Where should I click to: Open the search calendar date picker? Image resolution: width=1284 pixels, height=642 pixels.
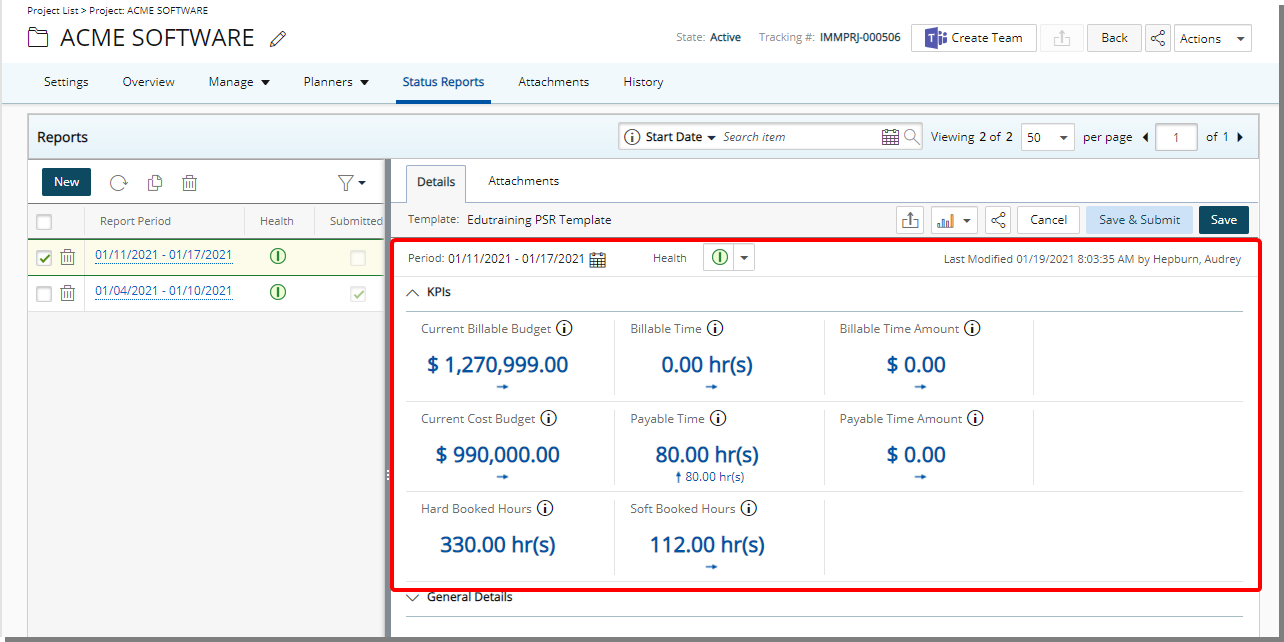click(x=890, y=137)
